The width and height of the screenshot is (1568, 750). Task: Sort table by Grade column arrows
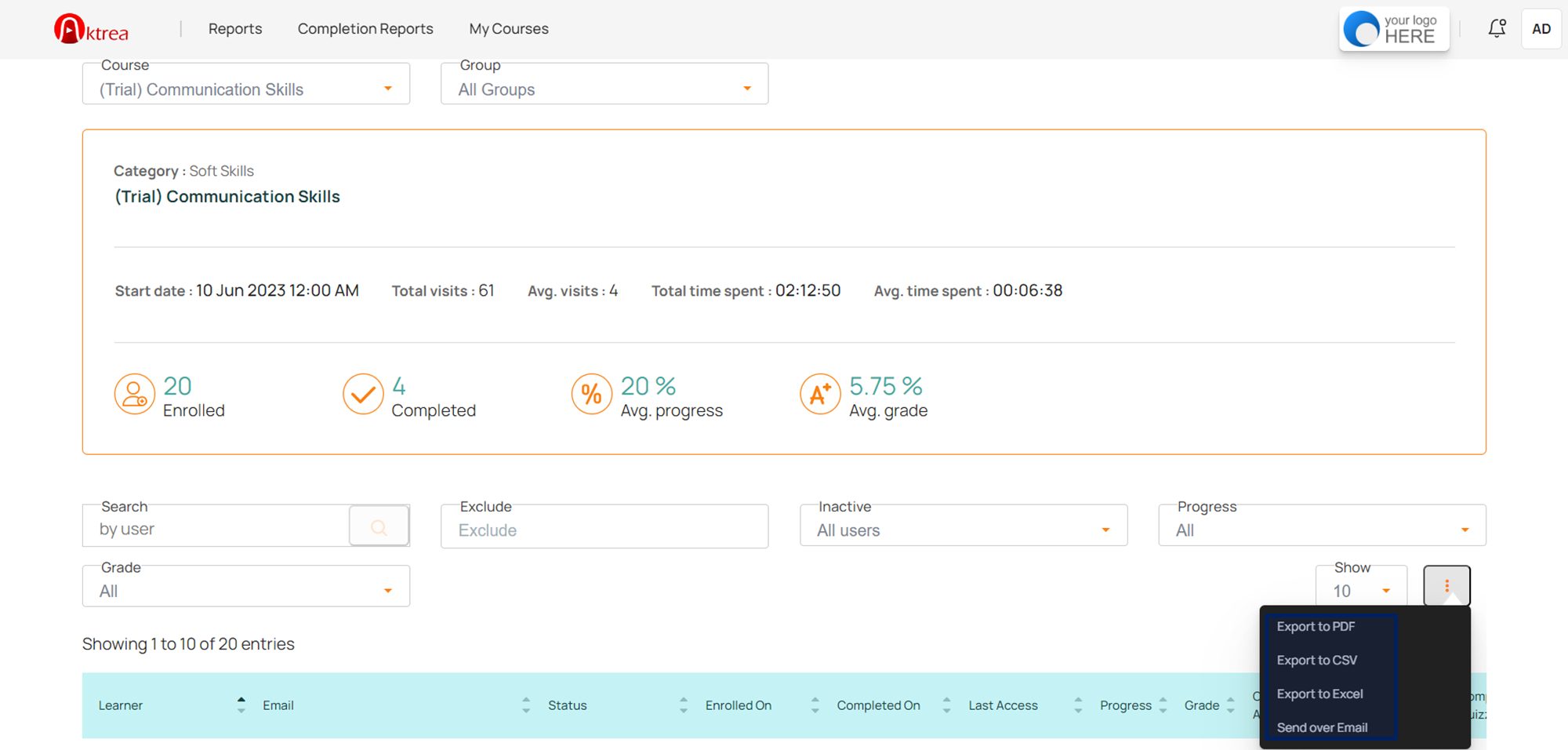pyautogui.click(x=1231, y=705)
